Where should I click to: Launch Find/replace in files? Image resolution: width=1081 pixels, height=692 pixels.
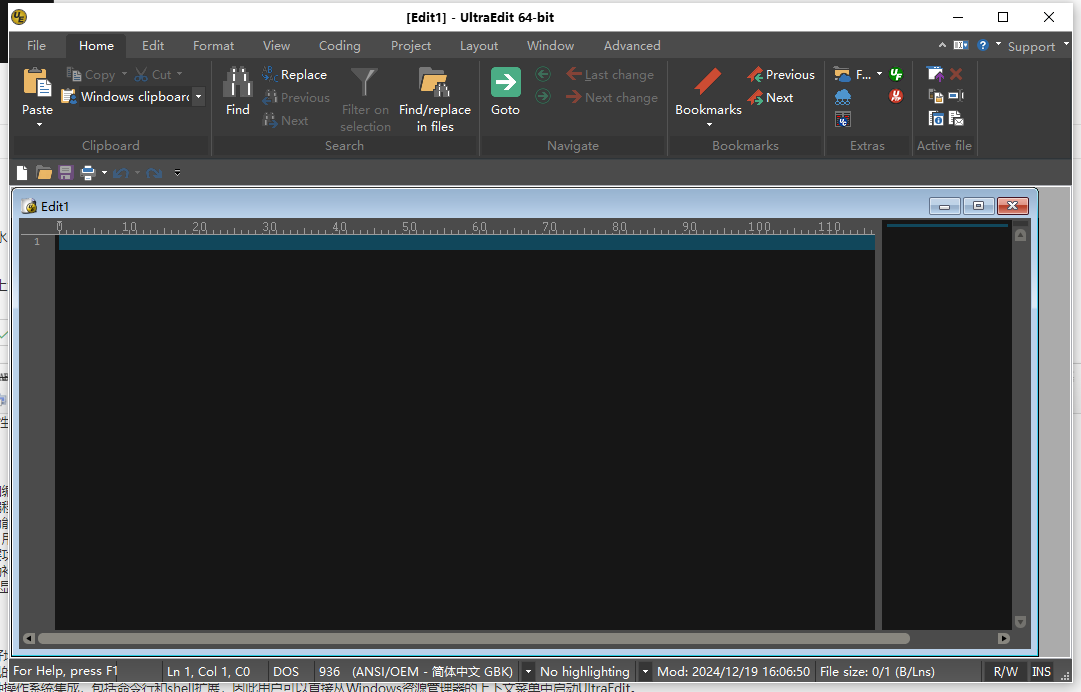pos(434,97)
